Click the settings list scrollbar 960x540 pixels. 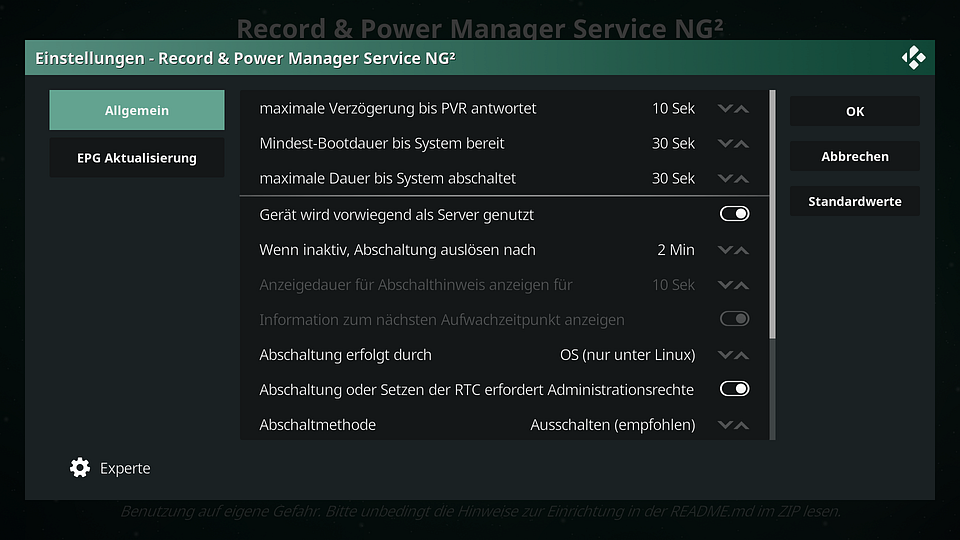pos(773,264)
